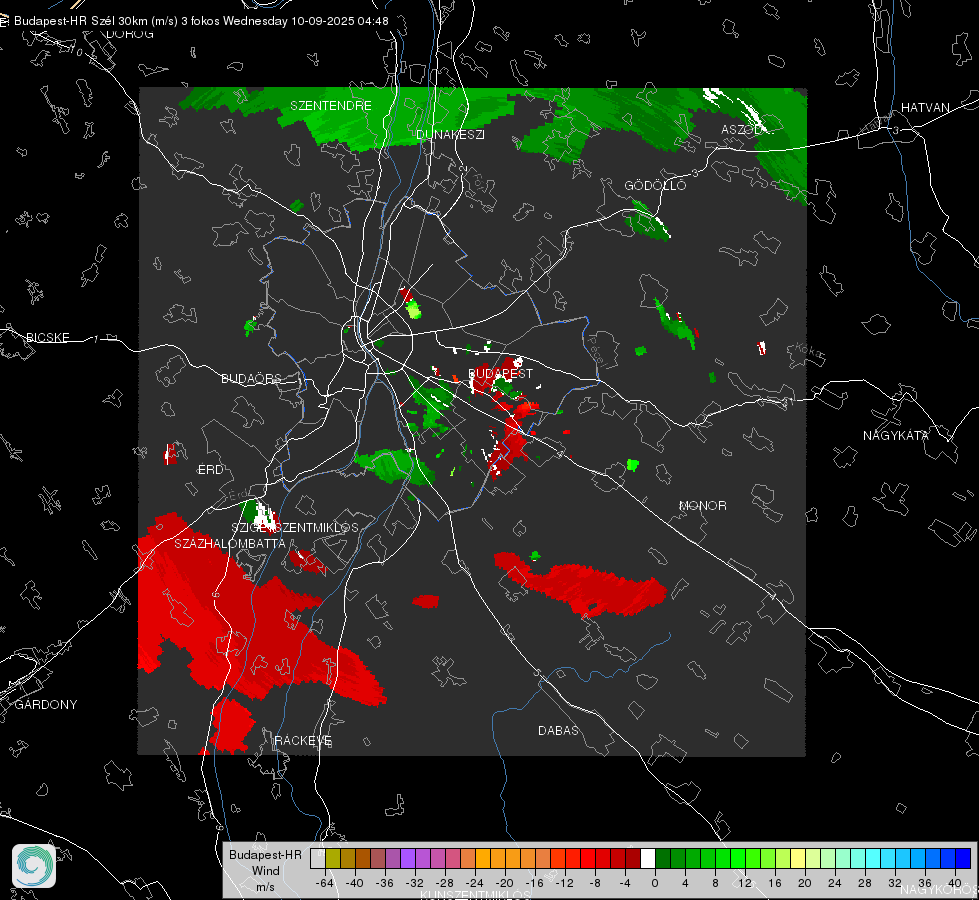The image size is (979, 900).
Task: Click the SZENTENDRE map label
Action: click(x=331, y=106)
